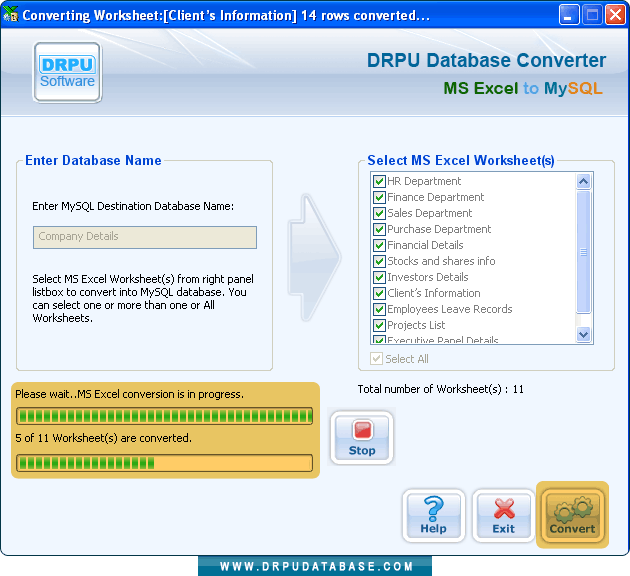Toggle the Select All checkbox
Image resolution: width=630 pixels, height=576 pixels.
pyautogui.click(x=376, y=359)
